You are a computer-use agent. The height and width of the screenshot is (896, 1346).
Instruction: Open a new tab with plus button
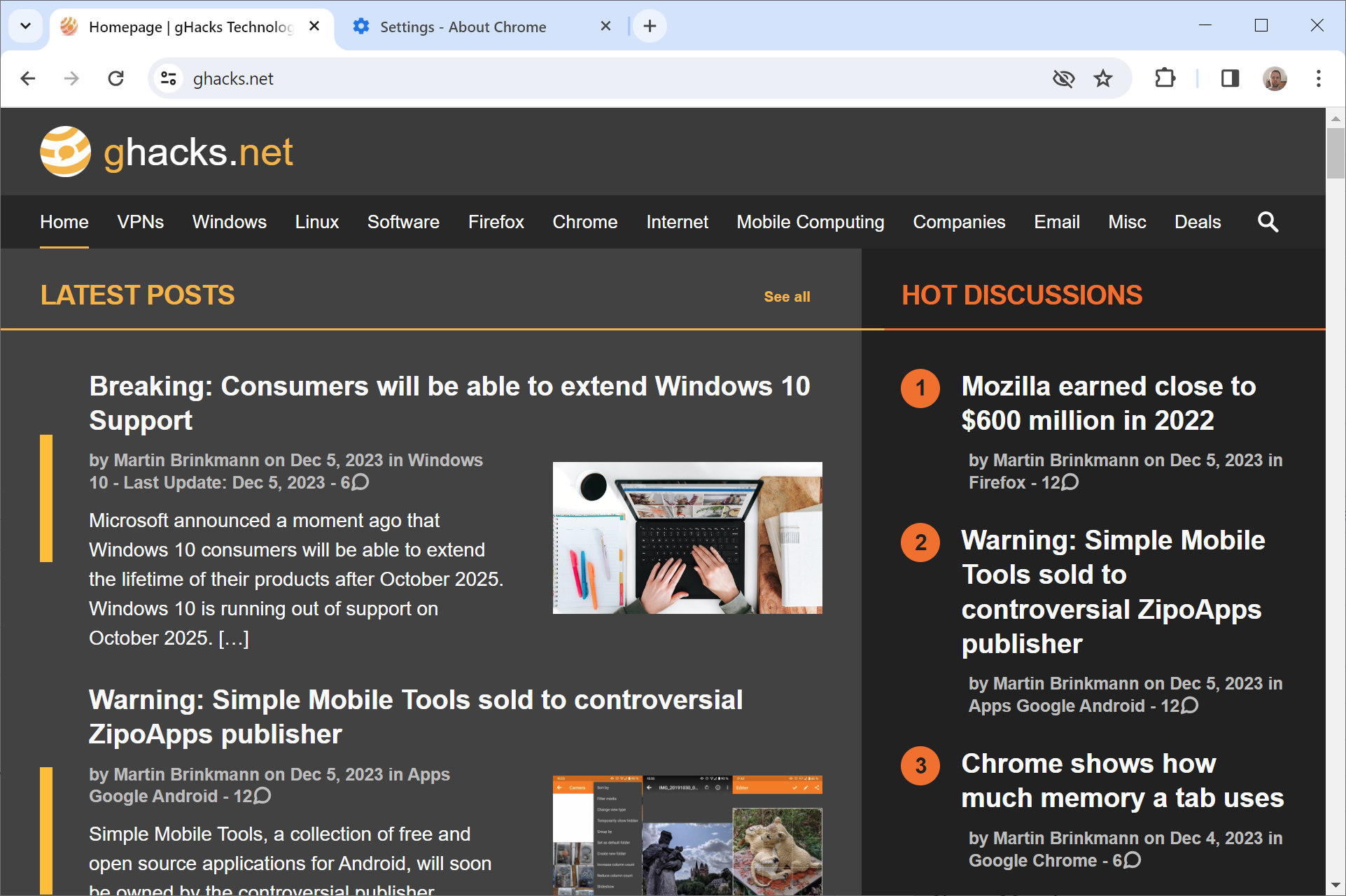[650, 27]
